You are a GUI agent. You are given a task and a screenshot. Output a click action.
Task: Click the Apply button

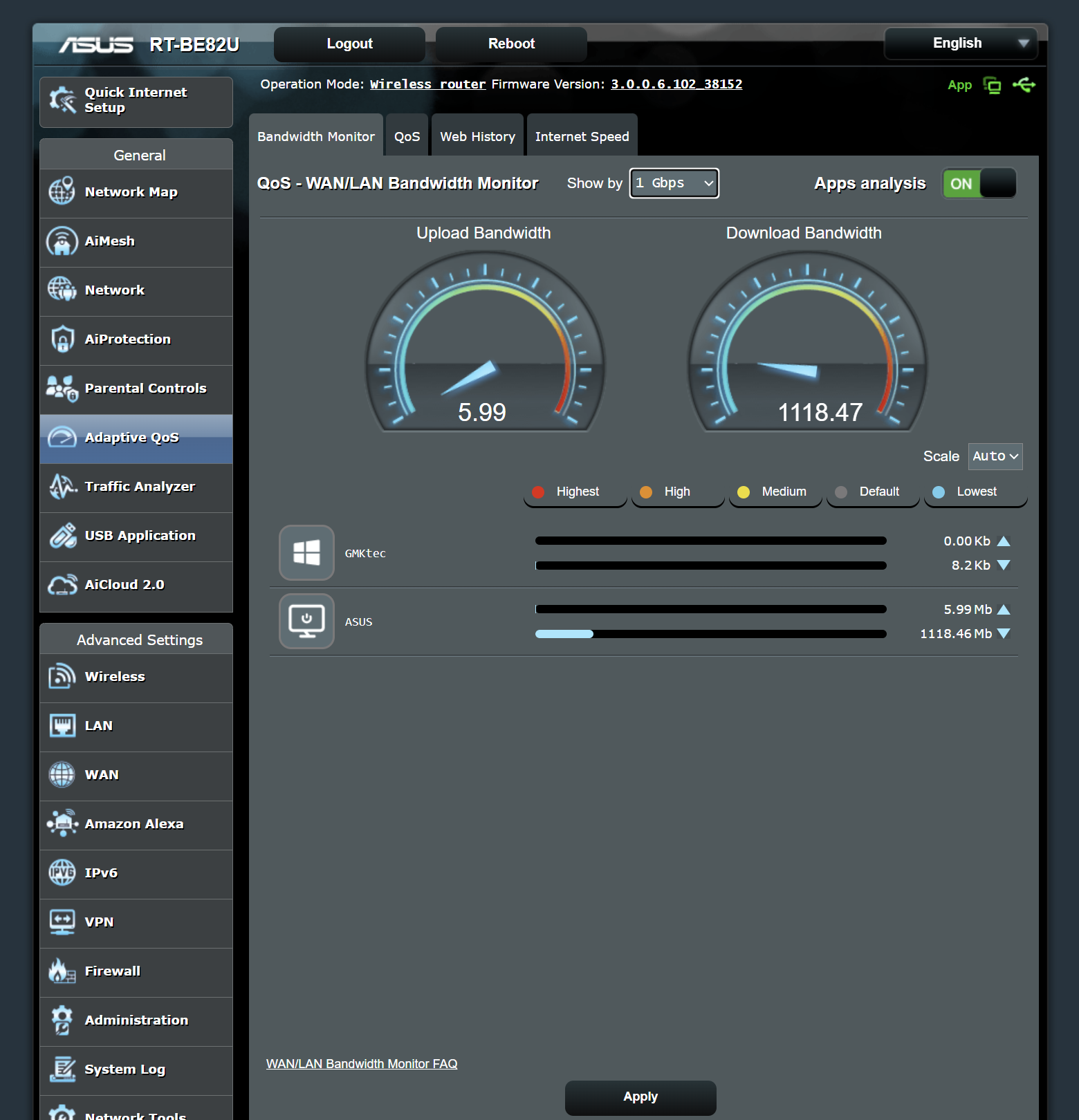(x=640, y=1096)
